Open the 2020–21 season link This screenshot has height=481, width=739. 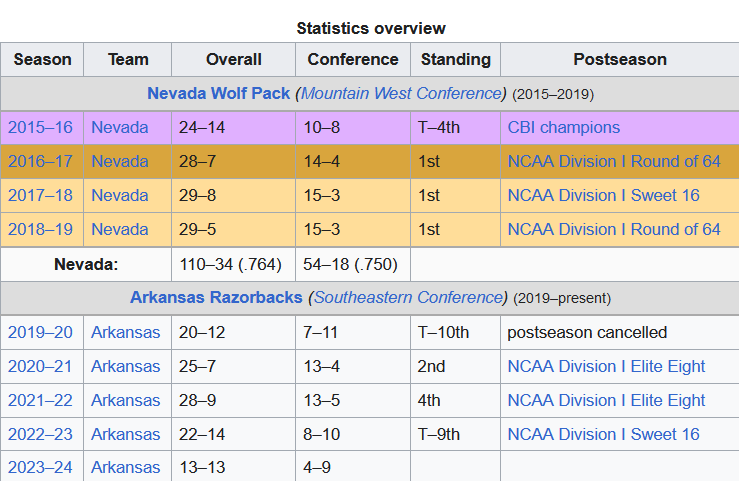pyautogui.click(x=40, y=366)
